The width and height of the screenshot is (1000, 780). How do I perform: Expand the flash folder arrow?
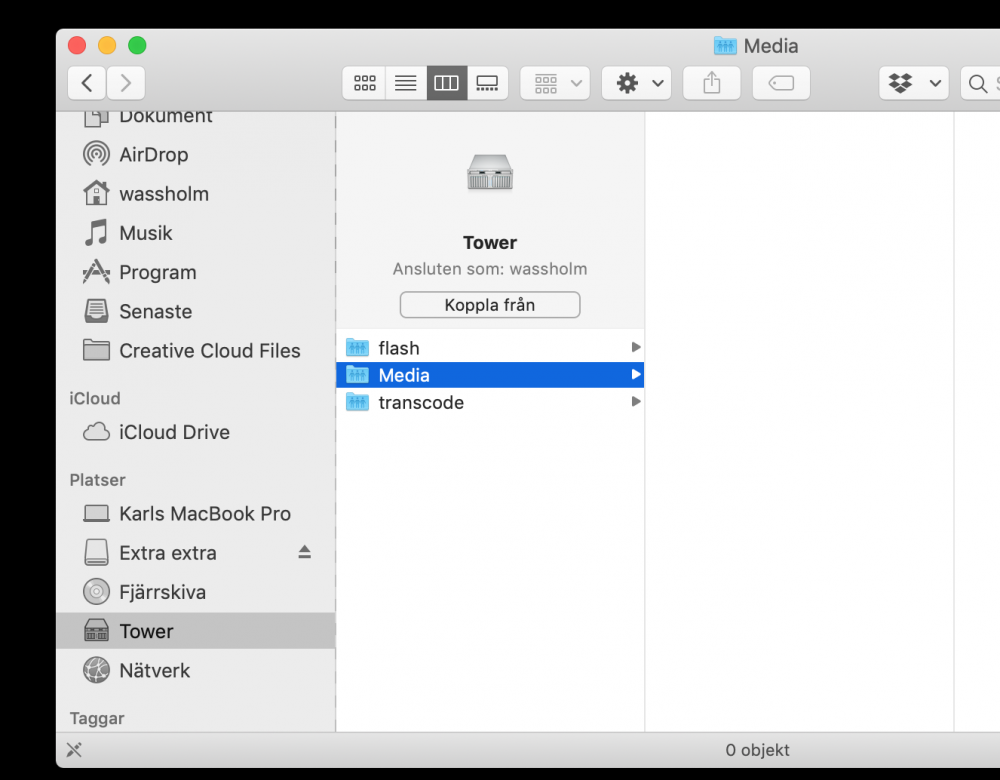point(635,347)
